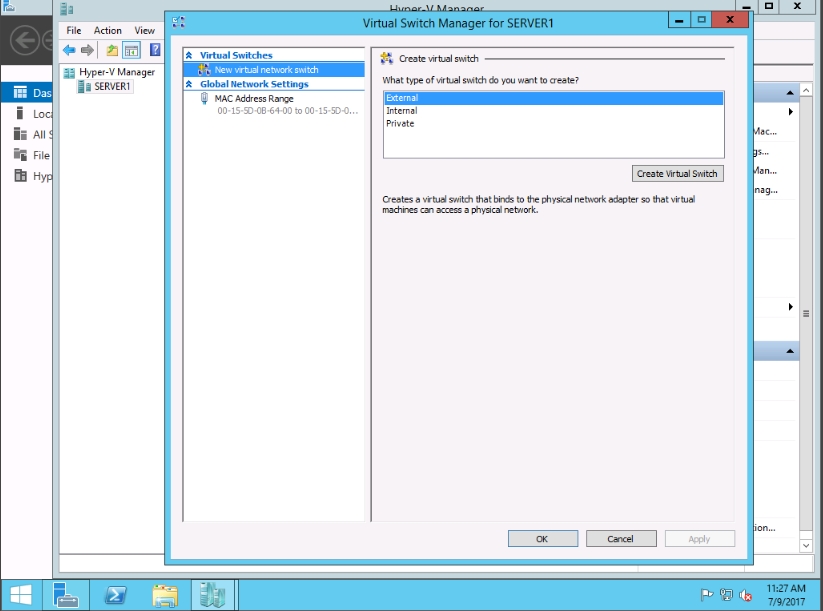Open the Action menu

(x=107, y=31)
